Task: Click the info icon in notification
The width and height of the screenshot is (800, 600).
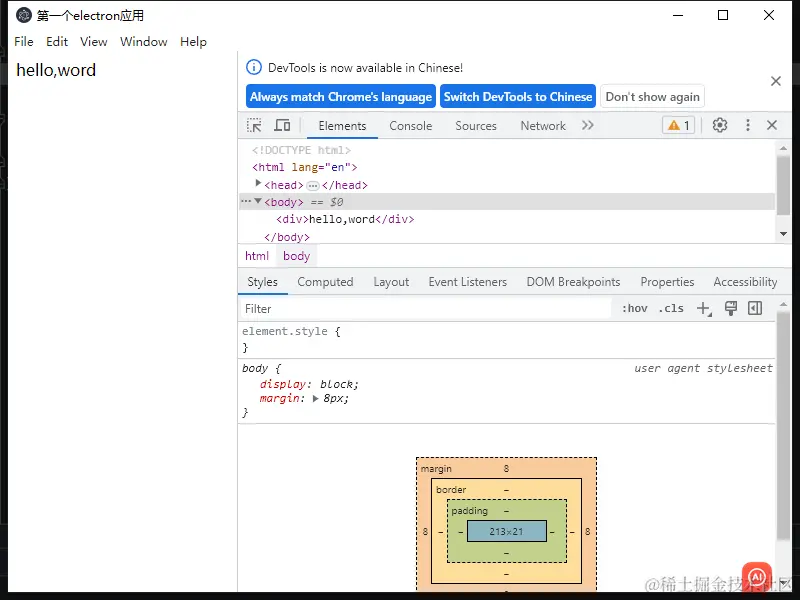Action: tap(254, 67)
